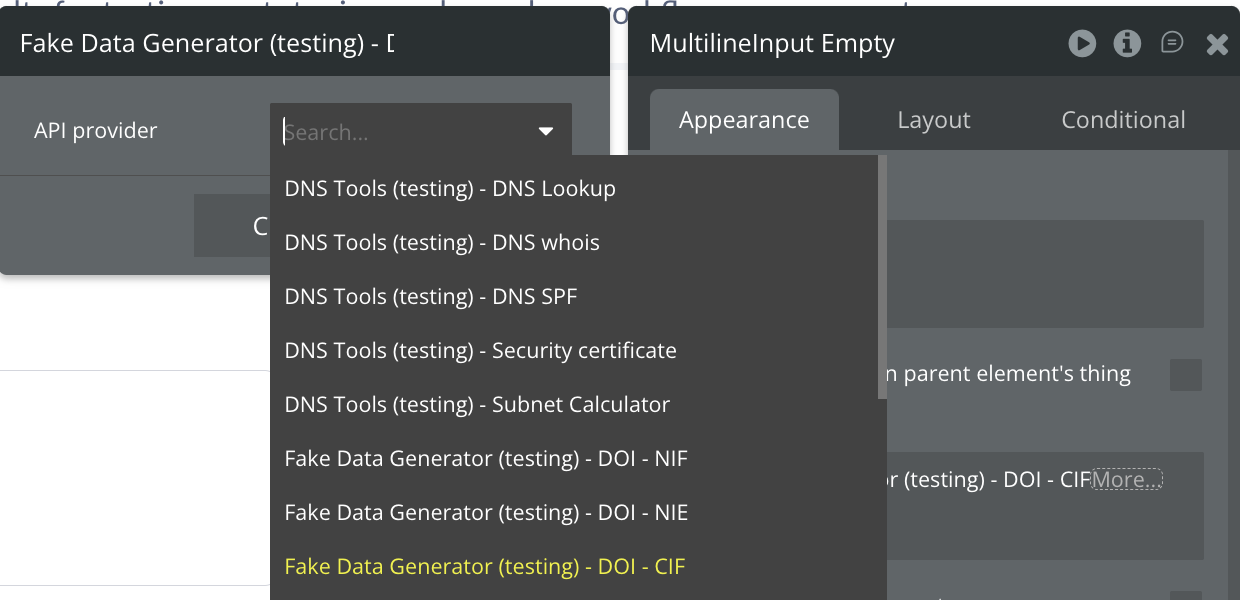Pick the DNS SPF option
1240x600 pixels.
tap(431, 297)
